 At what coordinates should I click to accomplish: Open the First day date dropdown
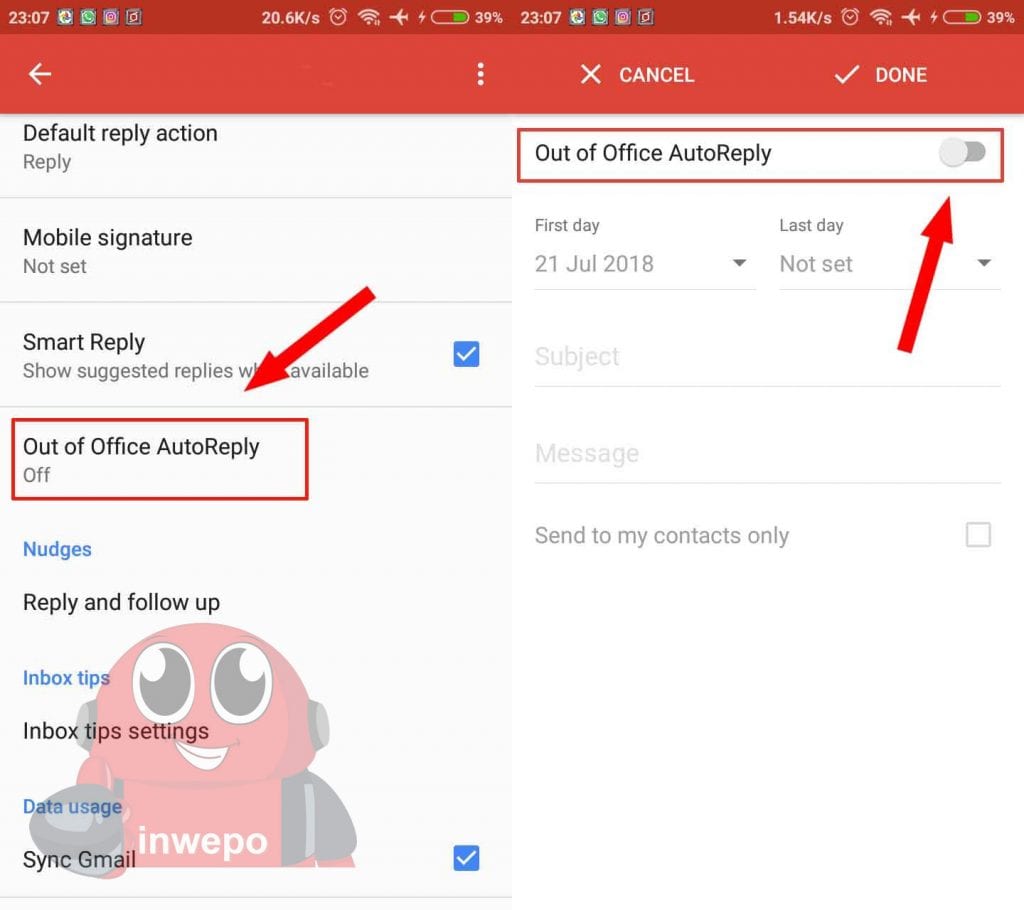point(645,263)
